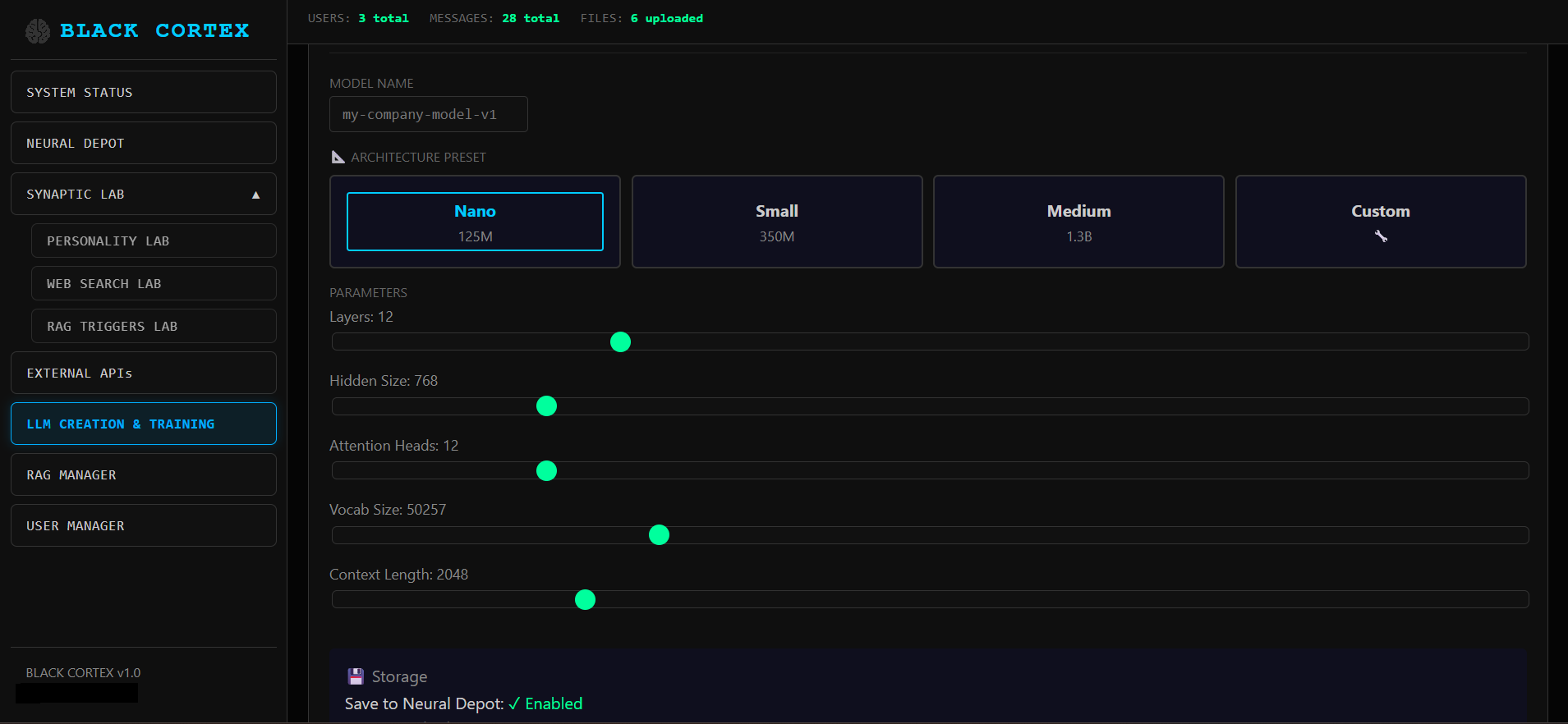This screenshot has height=724, width=1568.
Task: Open RAG Triggers Lab
Action: click(x=154, y=327)
